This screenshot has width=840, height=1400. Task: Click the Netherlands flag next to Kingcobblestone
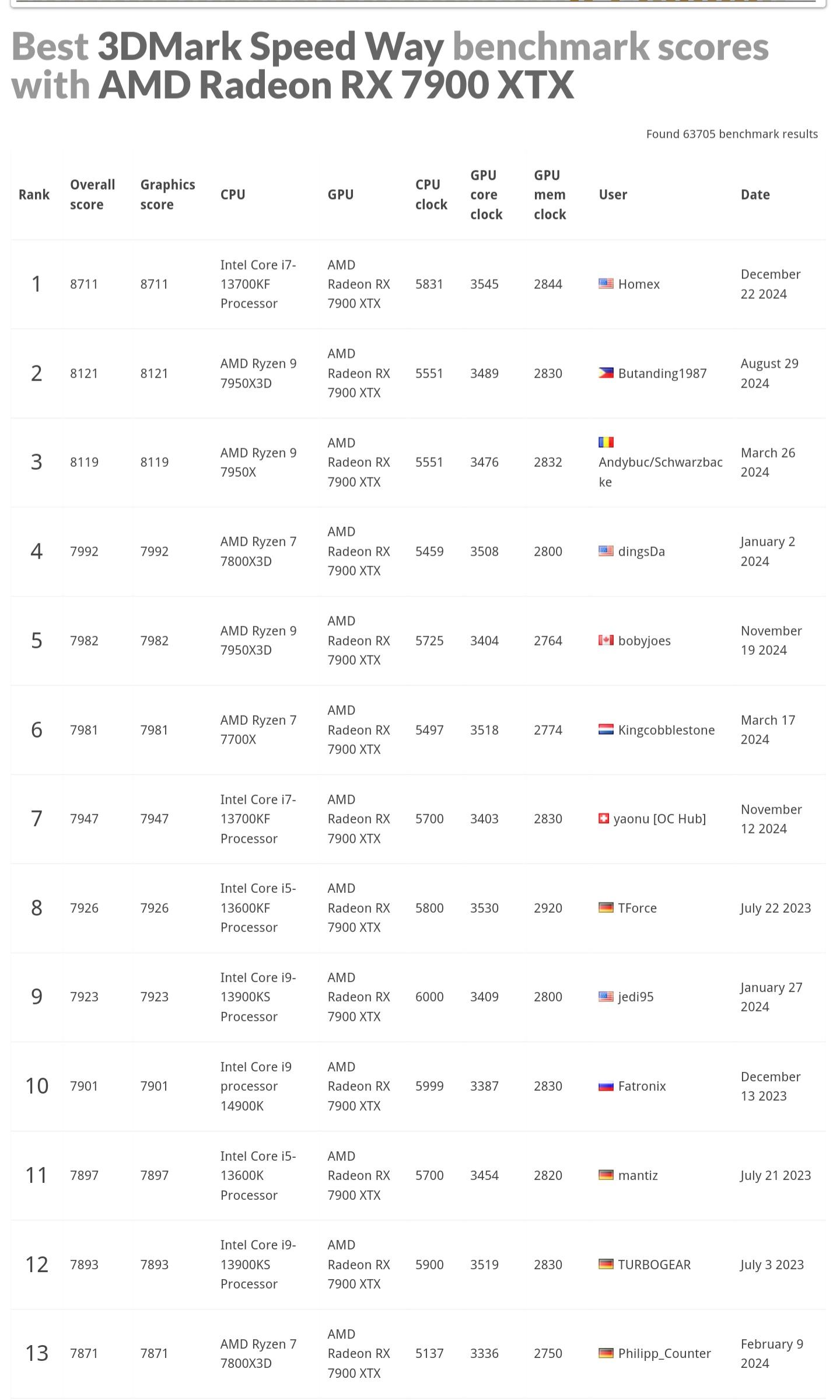coord(605,729)
